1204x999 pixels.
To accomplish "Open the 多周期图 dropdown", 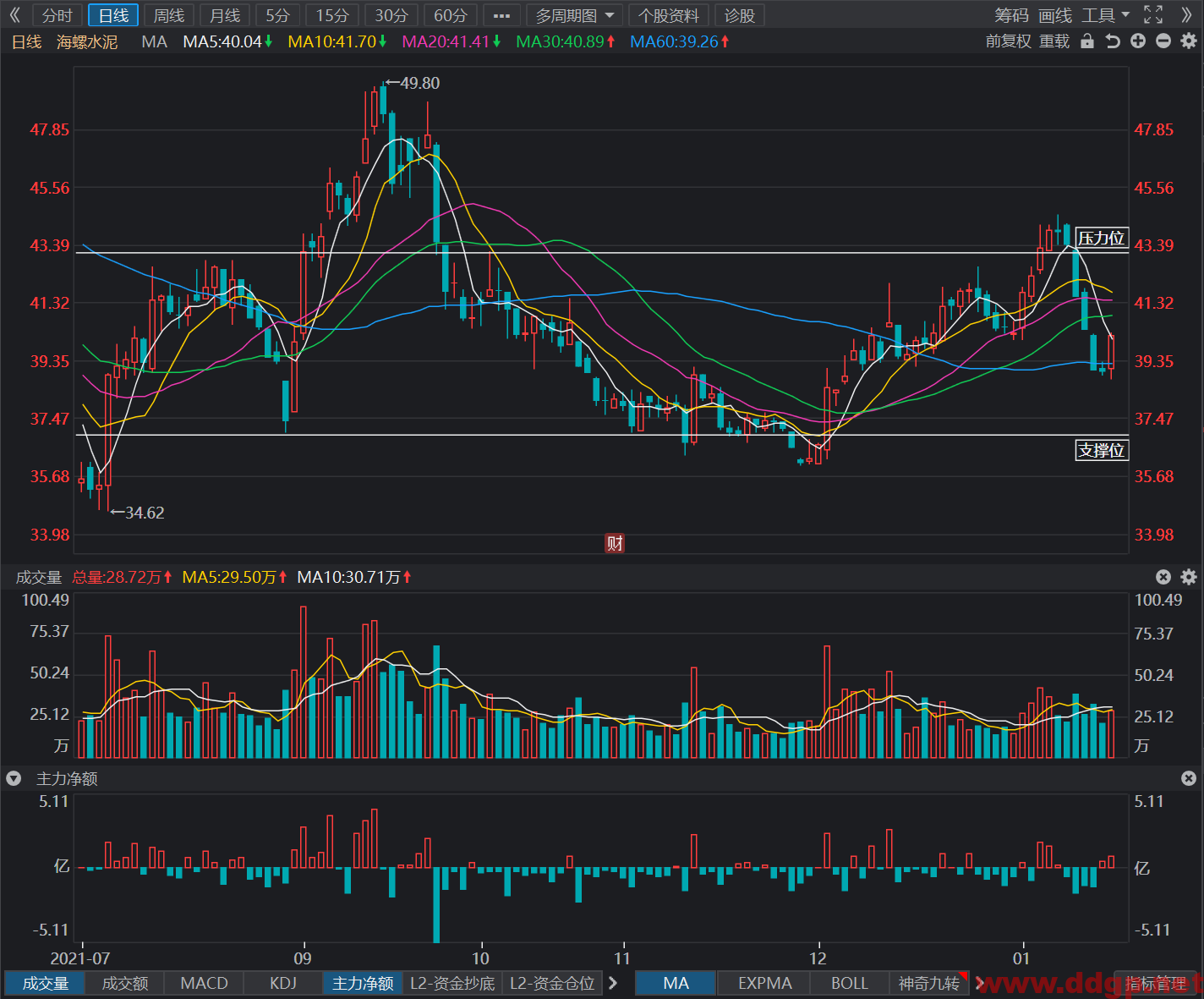I will [x=574, y=15].
